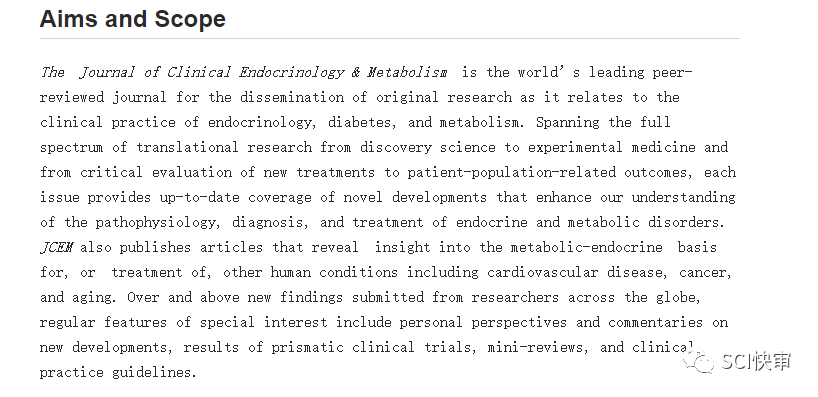
Task: Click the words 'practice guidelines.' on last line
Action: click(118, 372)
